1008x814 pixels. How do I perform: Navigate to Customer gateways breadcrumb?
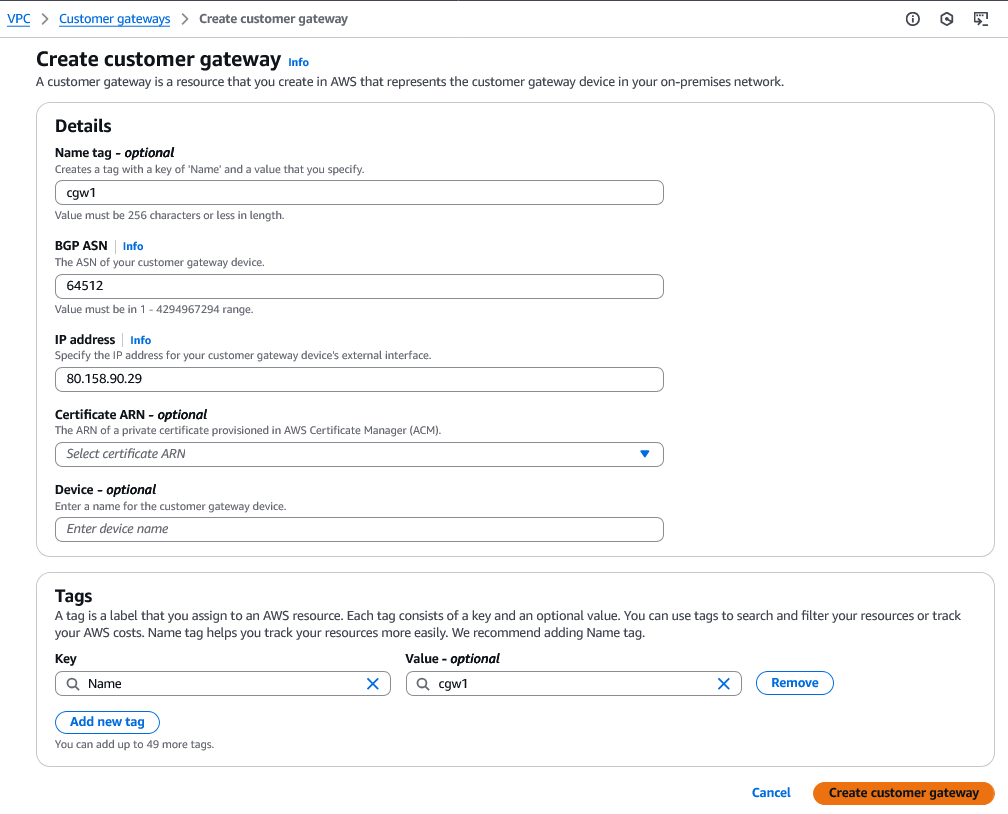pyautogui.click(x=114, y=19)
